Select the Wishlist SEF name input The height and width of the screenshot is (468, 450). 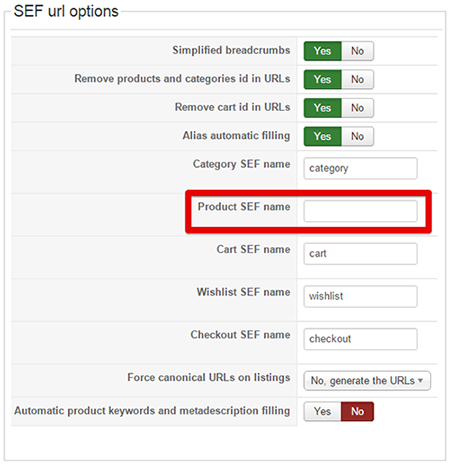point(360,296)
